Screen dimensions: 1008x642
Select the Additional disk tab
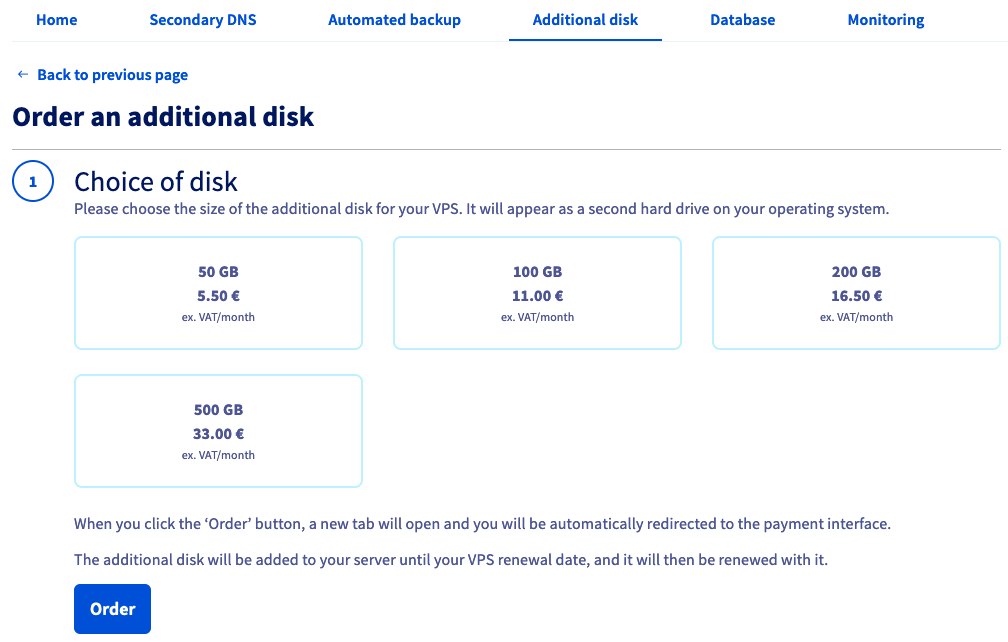585,20
